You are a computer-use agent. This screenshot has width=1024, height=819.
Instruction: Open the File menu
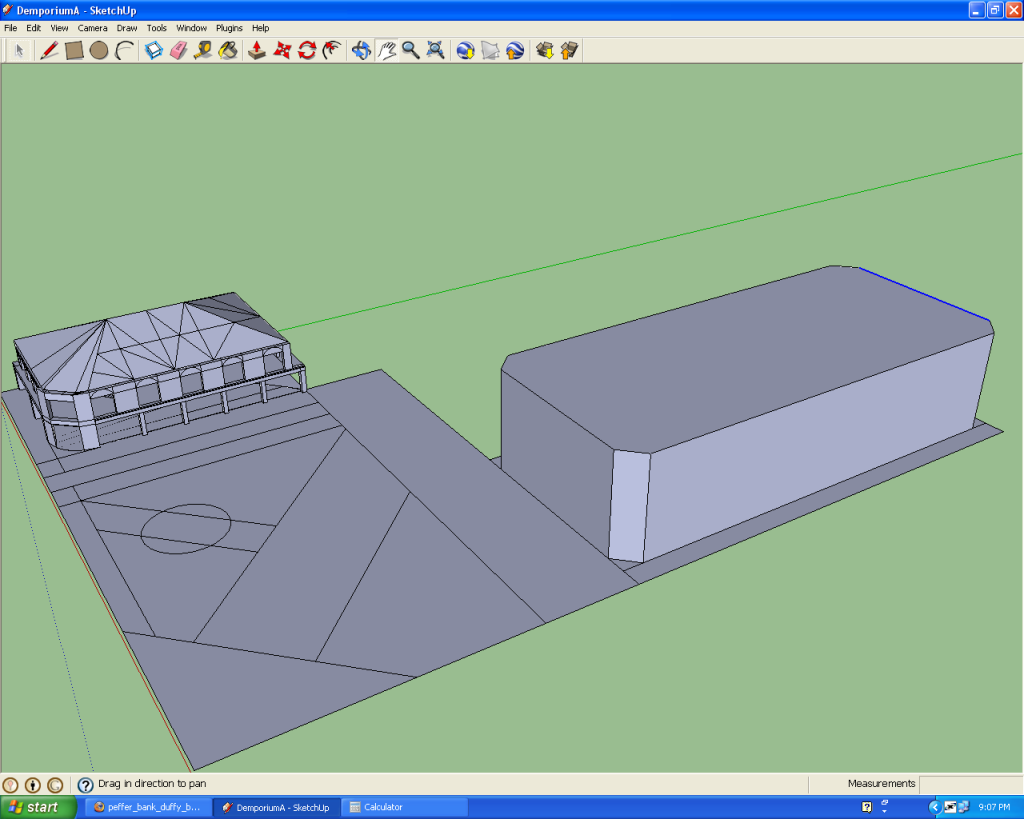[x=10, y=28]
